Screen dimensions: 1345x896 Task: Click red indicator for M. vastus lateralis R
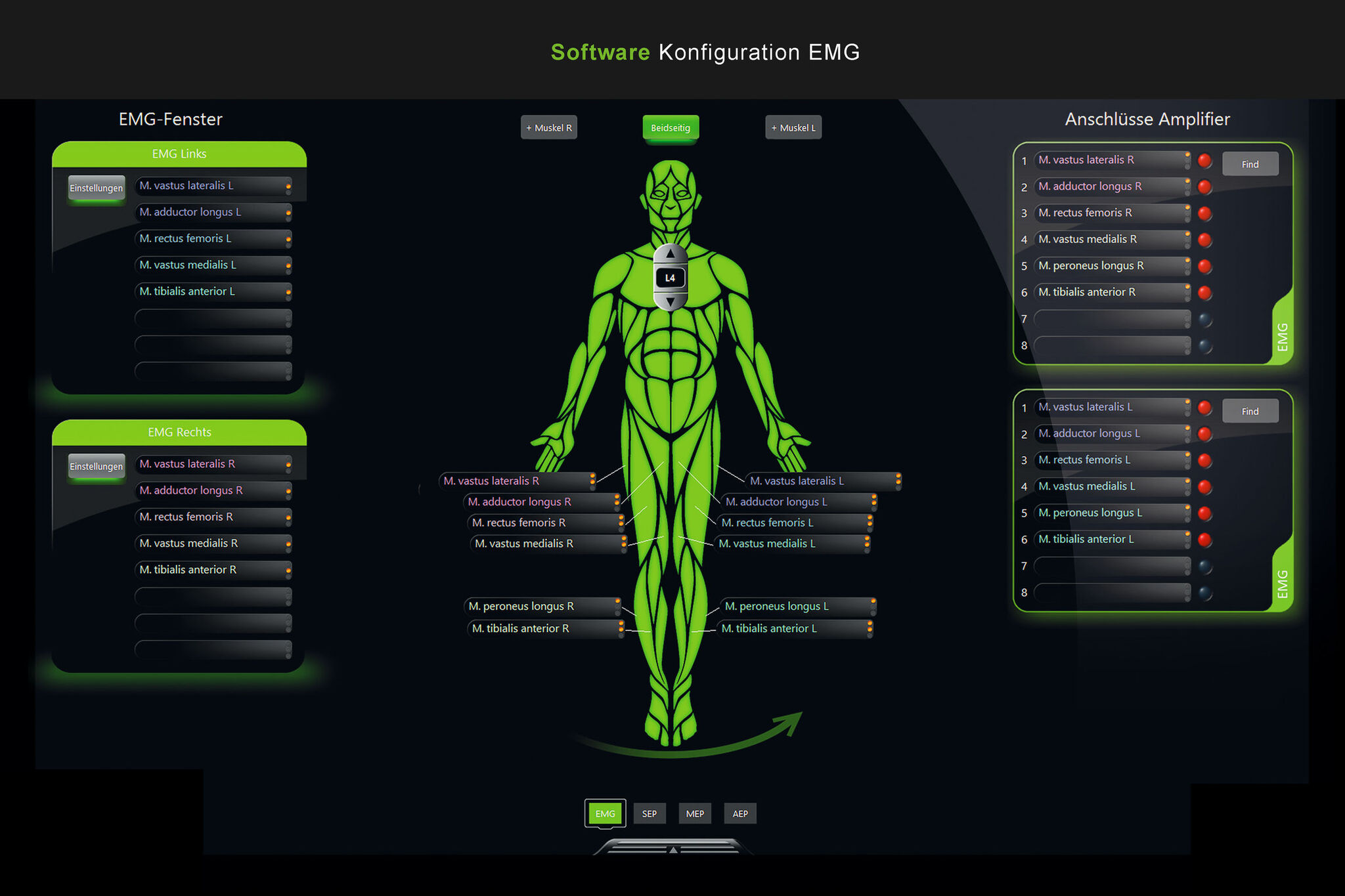pyautogui.click(x=1204, y=161)
